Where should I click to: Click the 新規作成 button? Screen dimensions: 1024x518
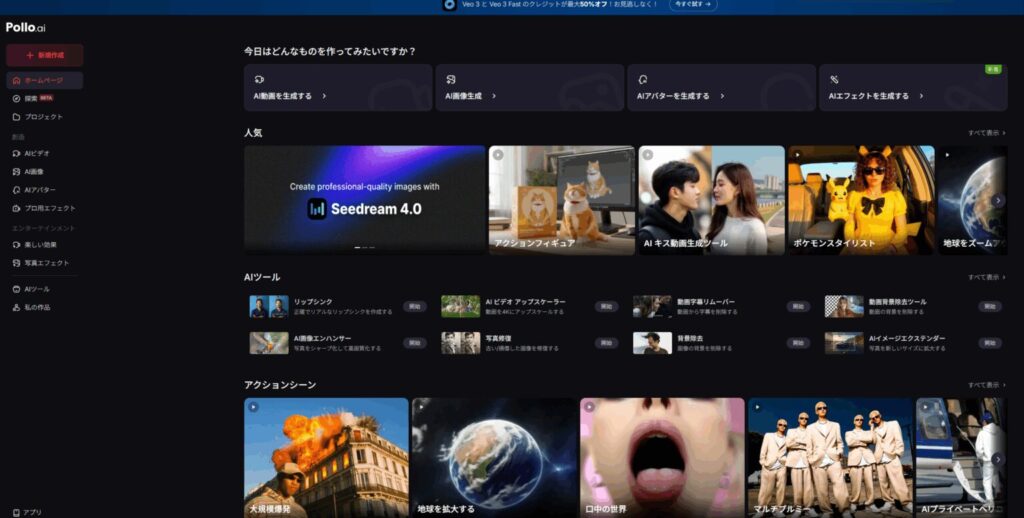(44, 55)
